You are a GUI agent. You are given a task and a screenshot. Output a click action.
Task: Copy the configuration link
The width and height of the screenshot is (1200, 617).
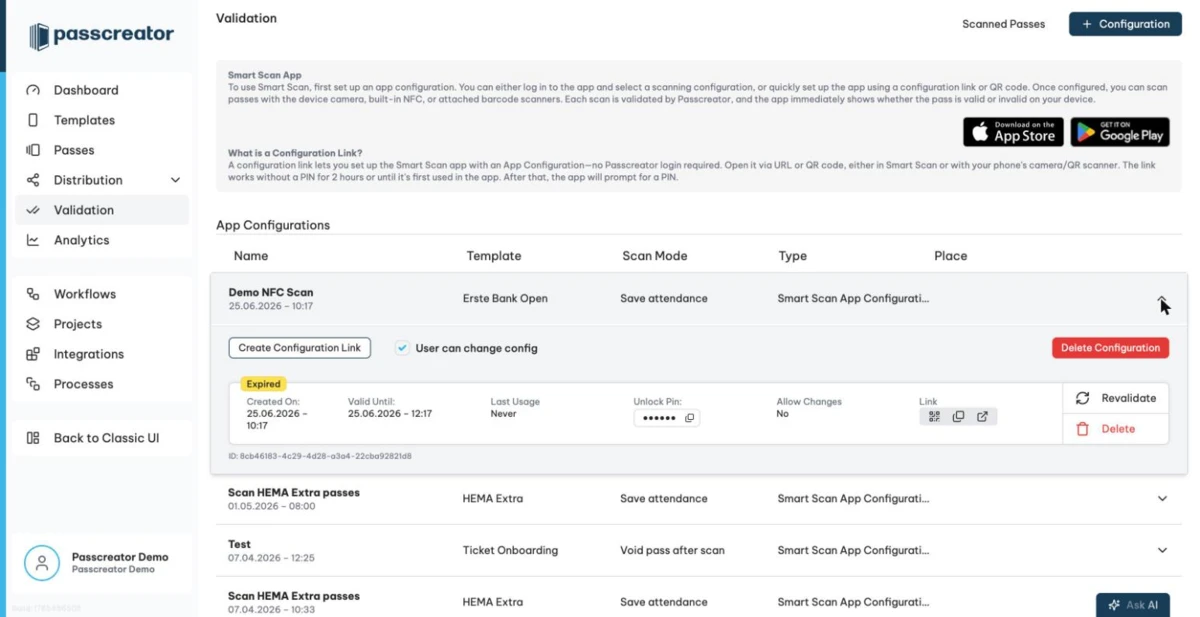(x=958, y=417)
